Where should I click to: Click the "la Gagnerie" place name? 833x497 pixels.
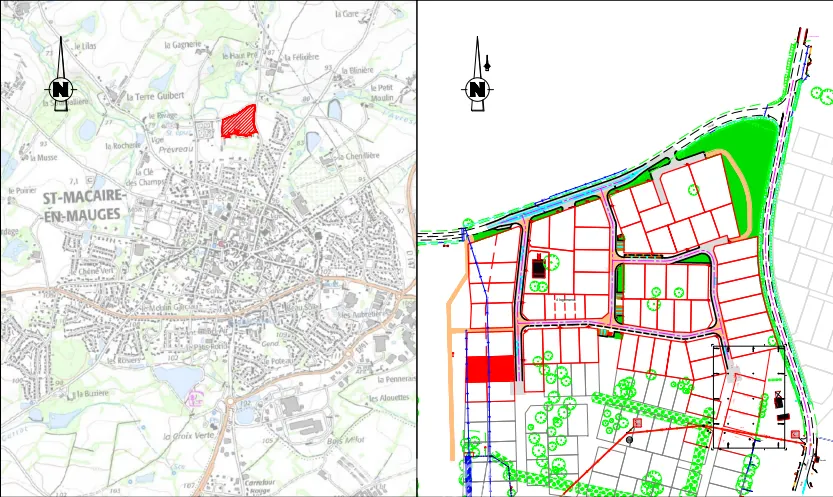pyautogui.click(x=181, y=45)
